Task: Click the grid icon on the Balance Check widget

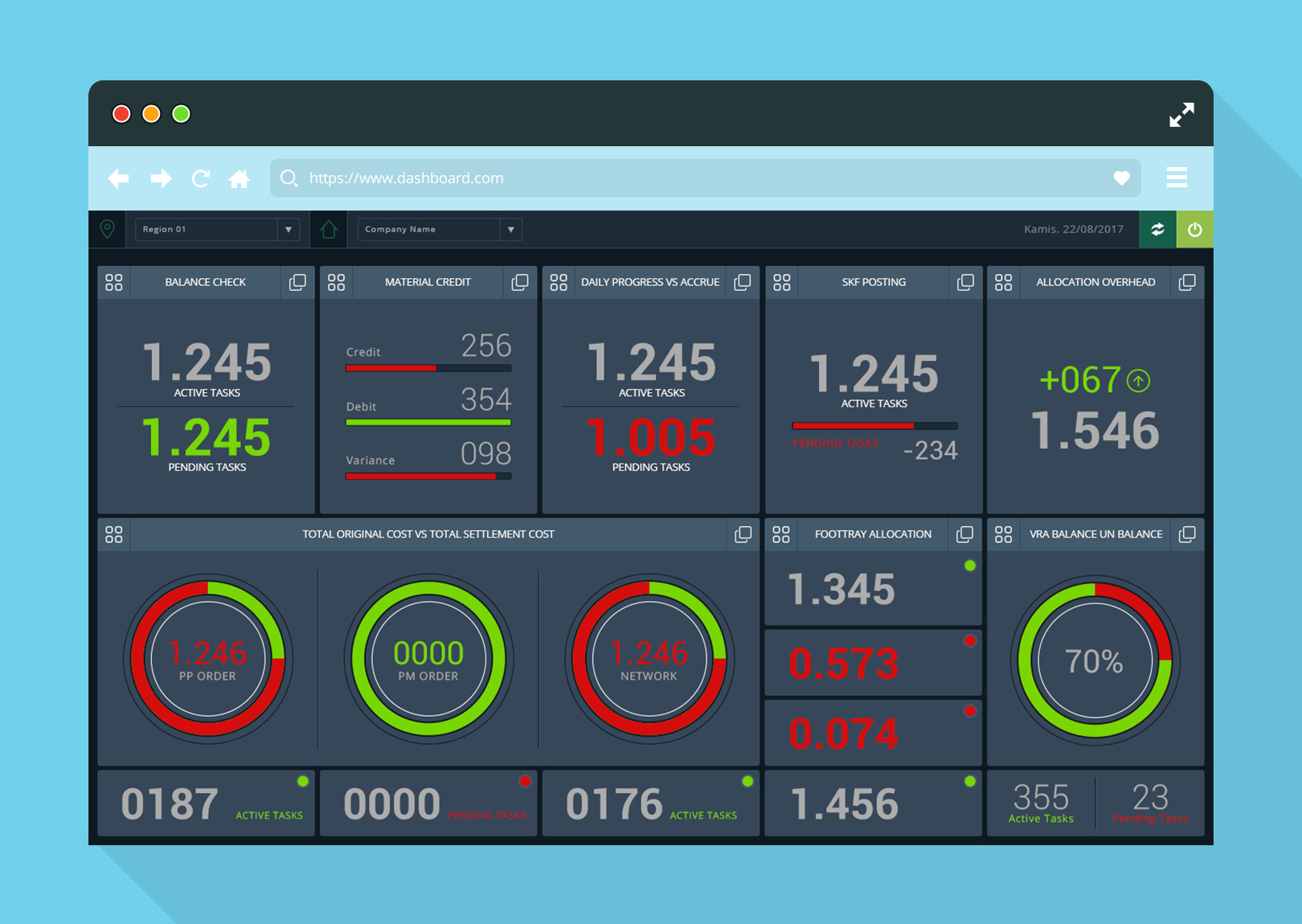Action: 113,282
